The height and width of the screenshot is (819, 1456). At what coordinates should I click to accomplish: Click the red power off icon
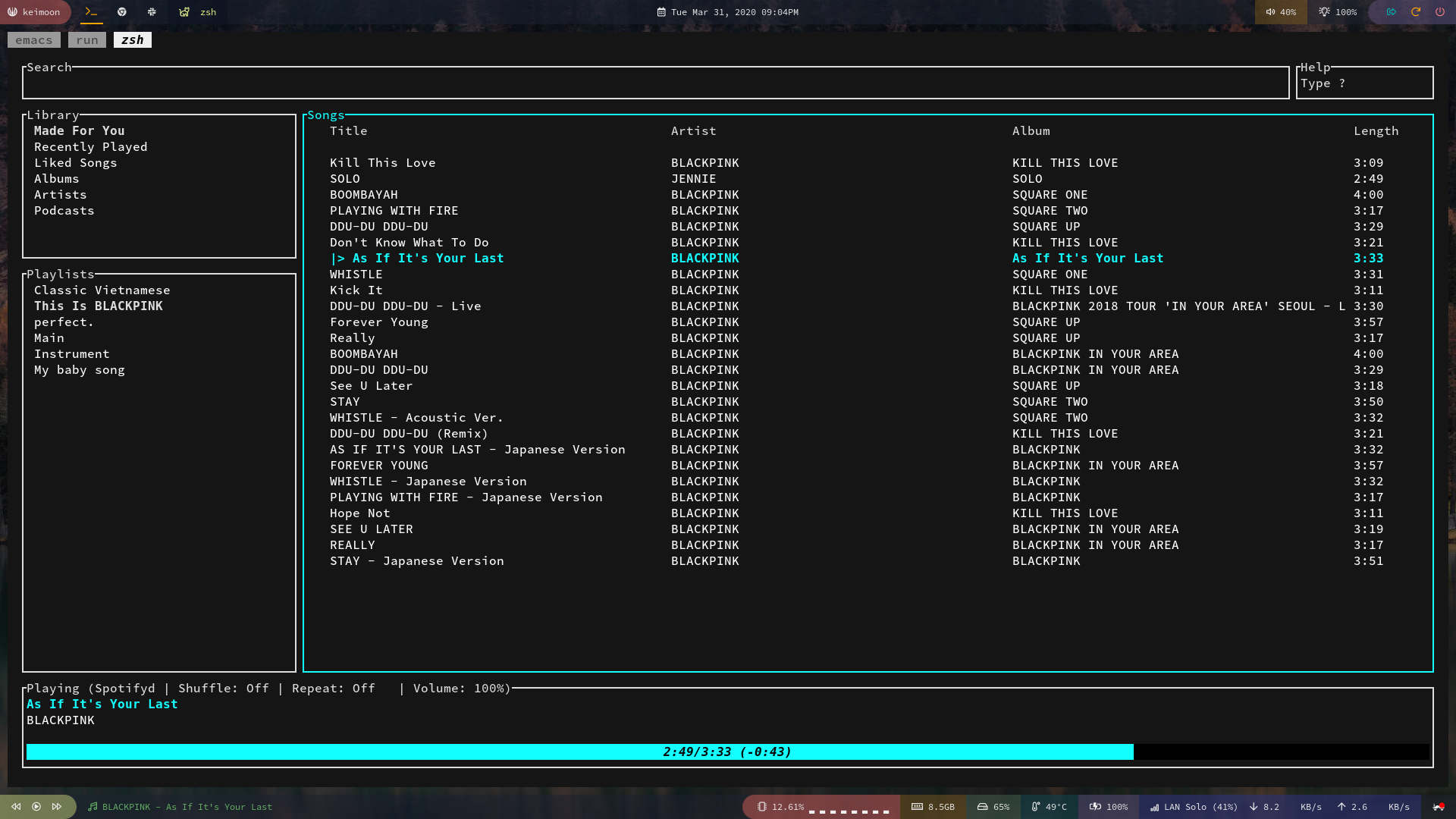click(x=1440, y=12)
